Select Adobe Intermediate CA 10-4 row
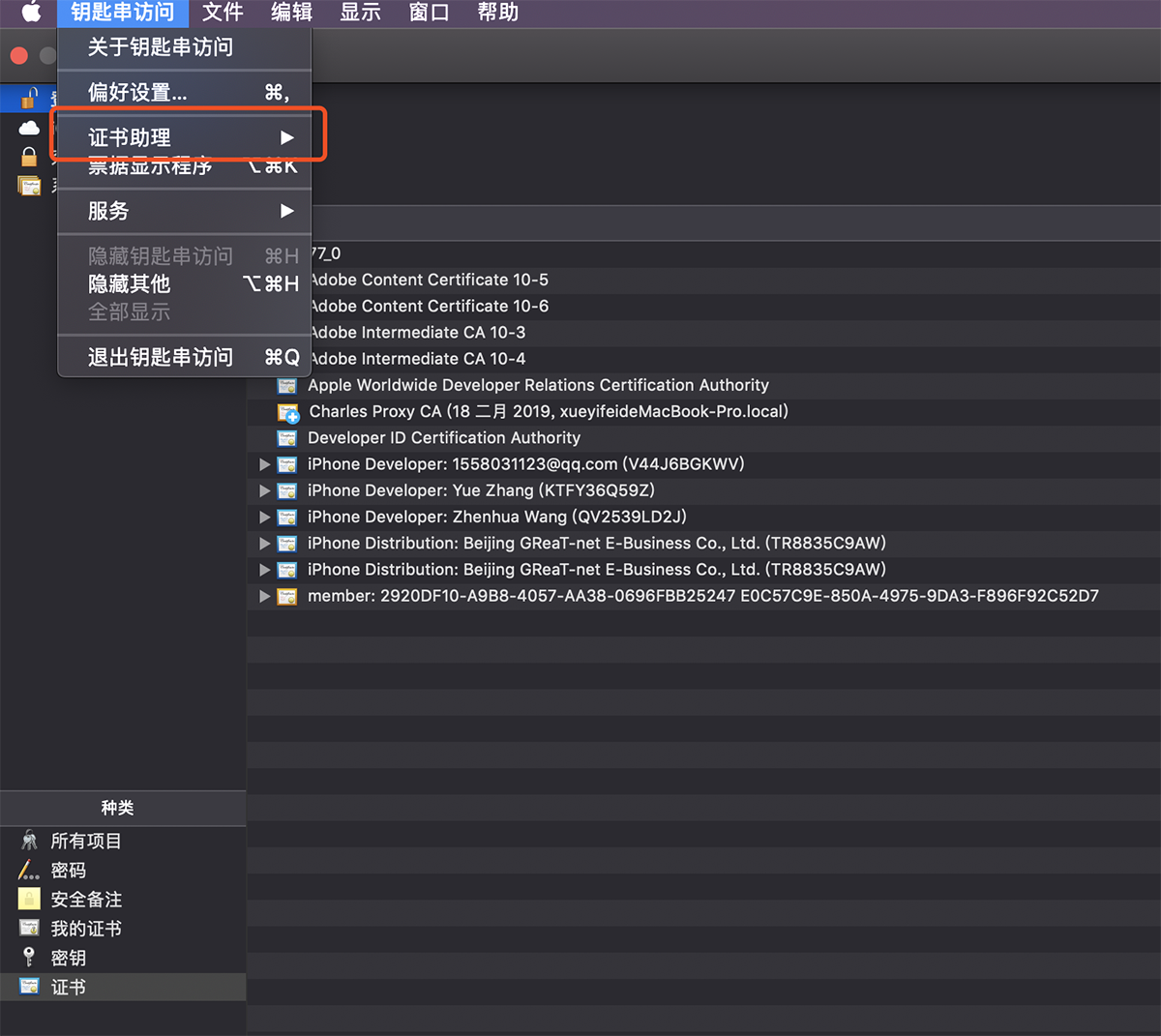 coord(703,359)
